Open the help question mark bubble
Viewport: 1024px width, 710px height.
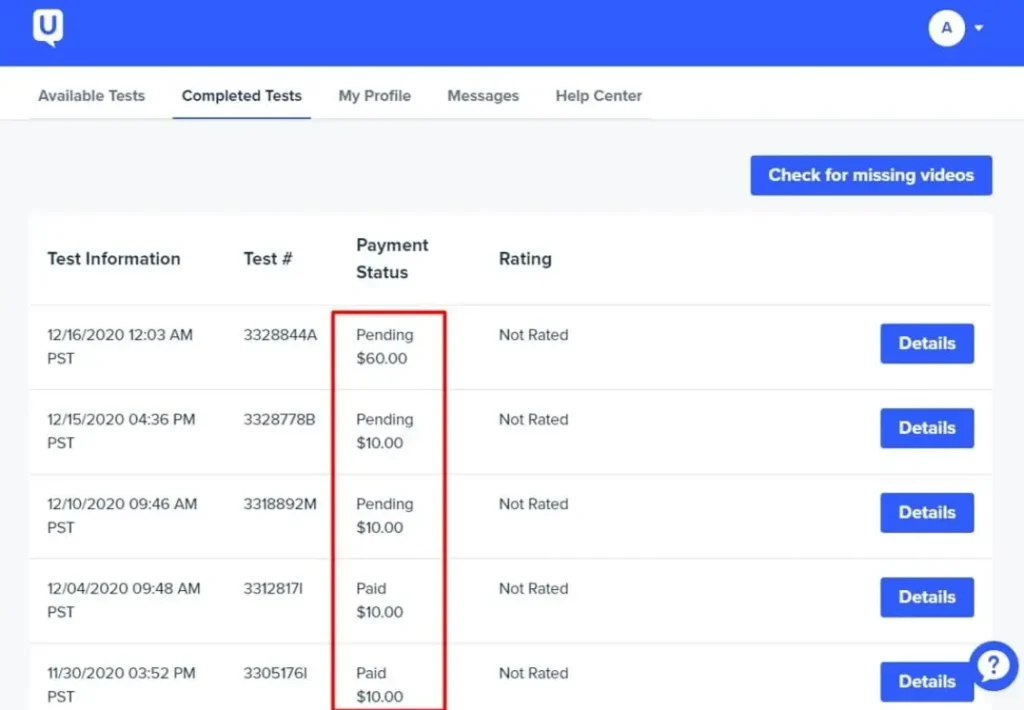click(993, 666)
